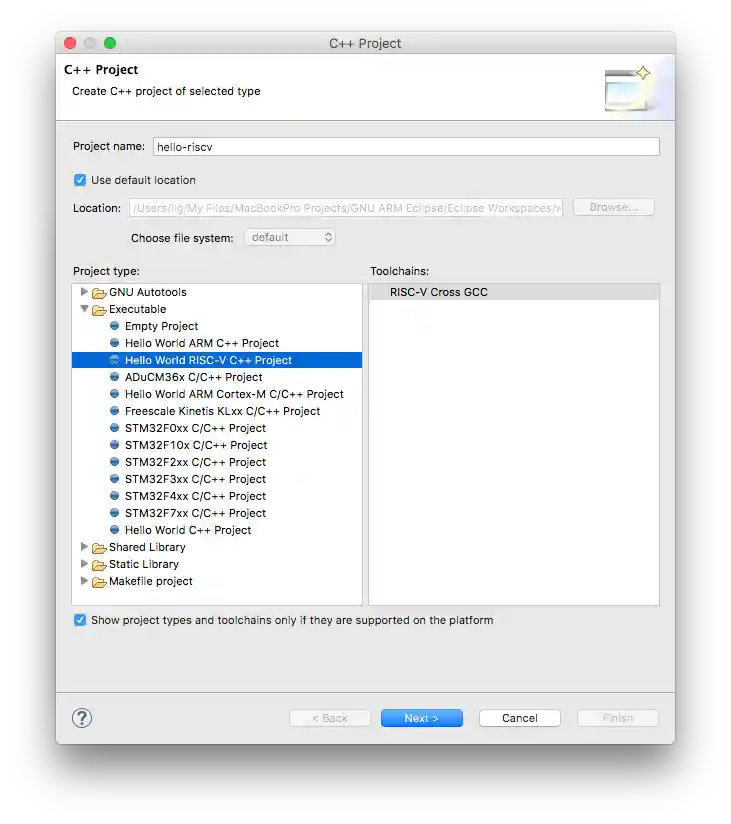Open the Choose file system dropdown
Screen dimensions: 731x824
pos(290,238)
